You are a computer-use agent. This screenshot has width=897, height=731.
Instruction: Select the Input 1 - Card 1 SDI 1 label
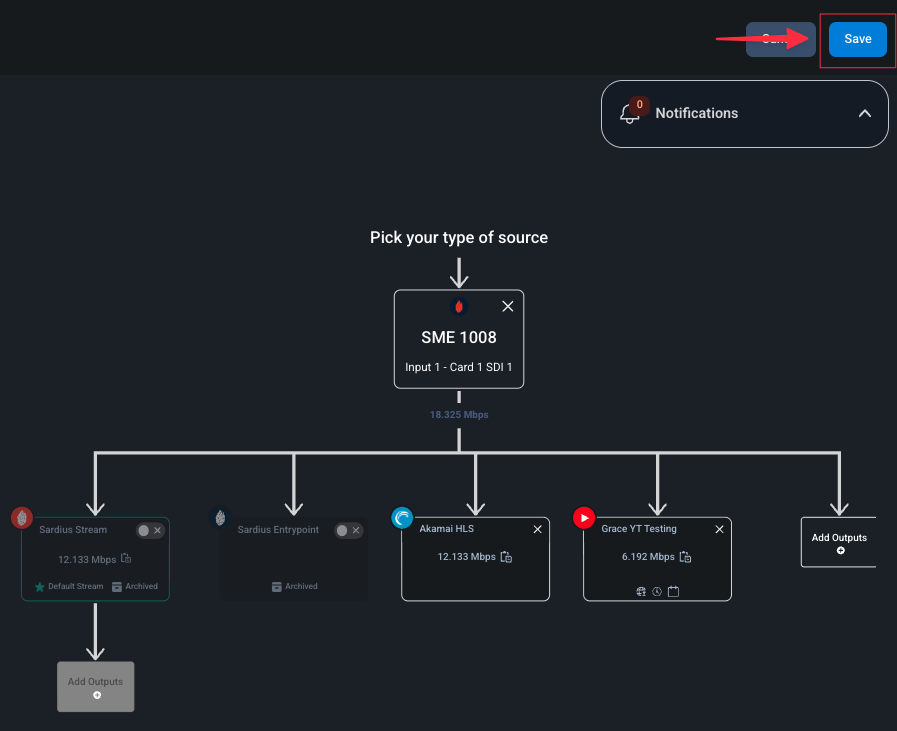[x=459, y=367]
